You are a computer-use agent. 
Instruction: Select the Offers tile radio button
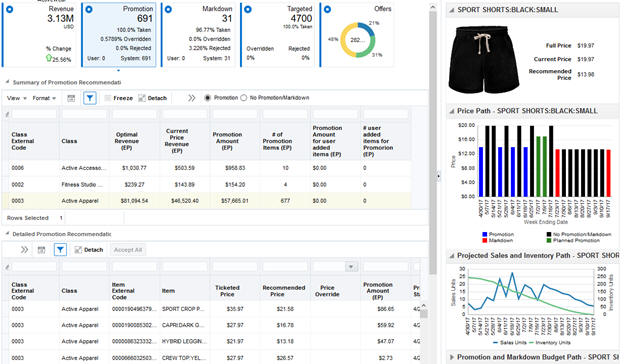point(327,9)
